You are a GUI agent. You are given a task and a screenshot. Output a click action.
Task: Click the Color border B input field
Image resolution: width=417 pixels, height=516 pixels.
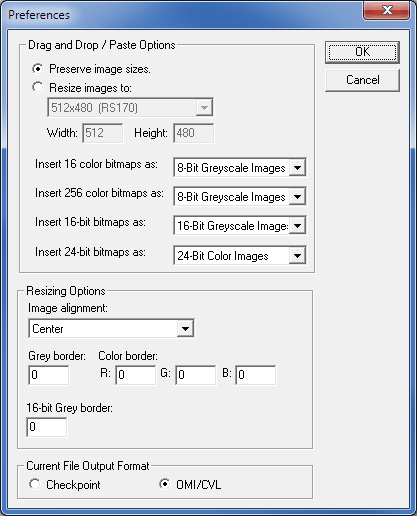(256, 375)
